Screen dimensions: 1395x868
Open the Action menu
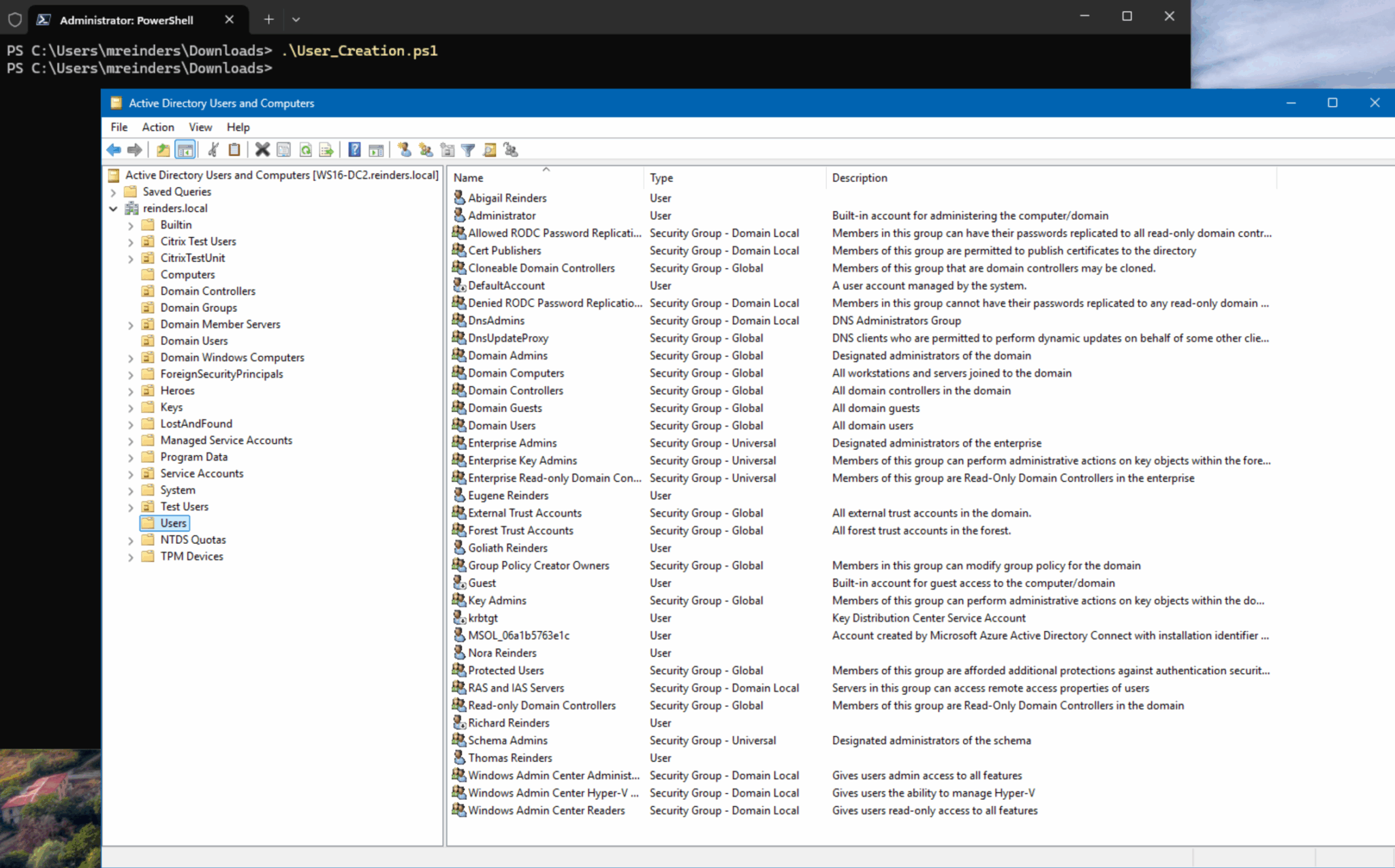157,127
